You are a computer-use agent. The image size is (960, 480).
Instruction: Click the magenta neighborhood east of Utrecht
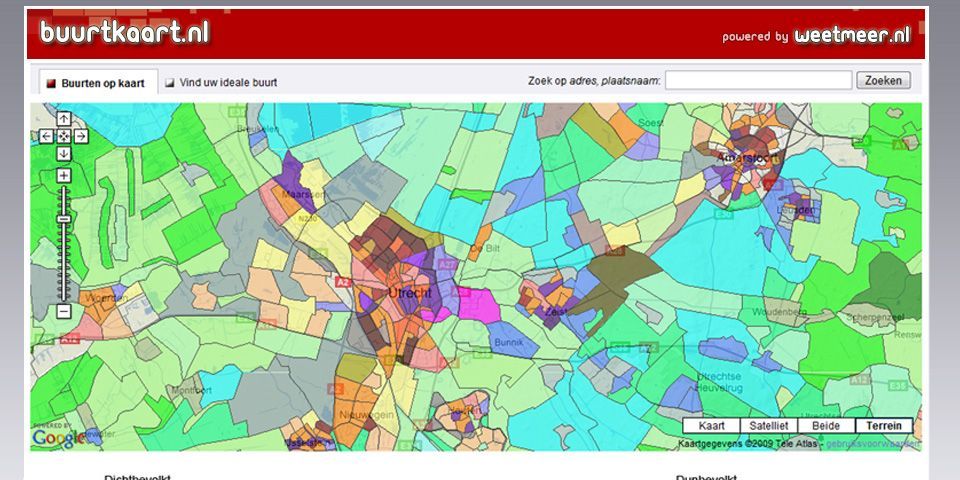478,306
